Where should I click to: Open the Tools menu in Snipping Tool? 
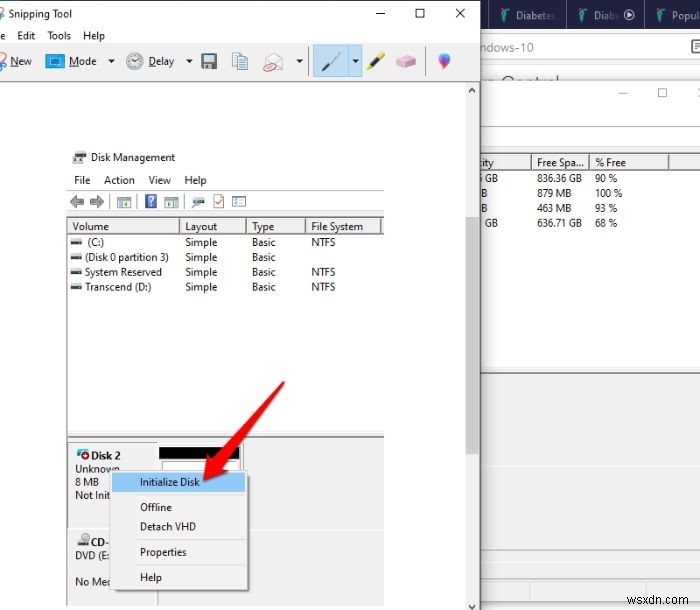pos(59,36)
